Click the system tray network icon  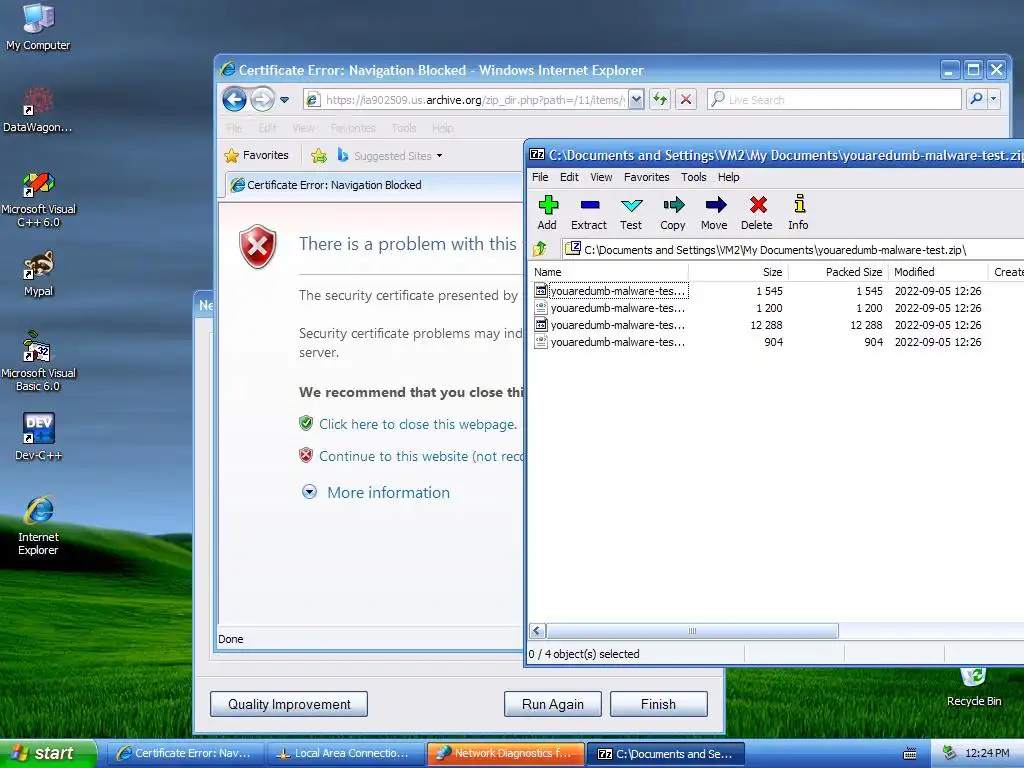(950, 753)
